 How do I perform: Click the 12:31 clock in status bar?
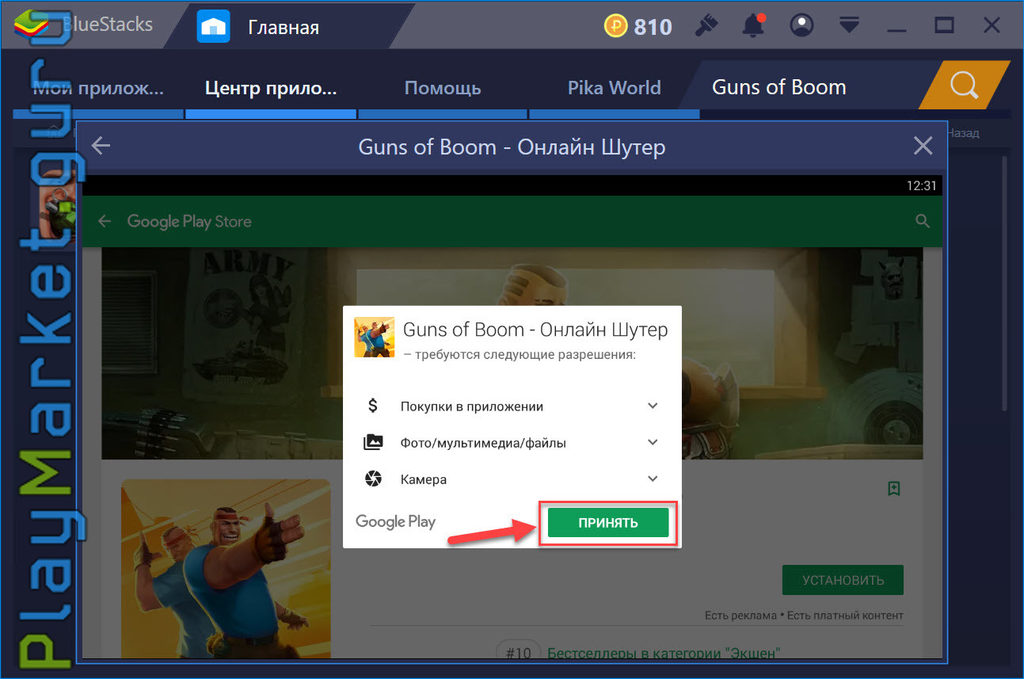(921, 185)
